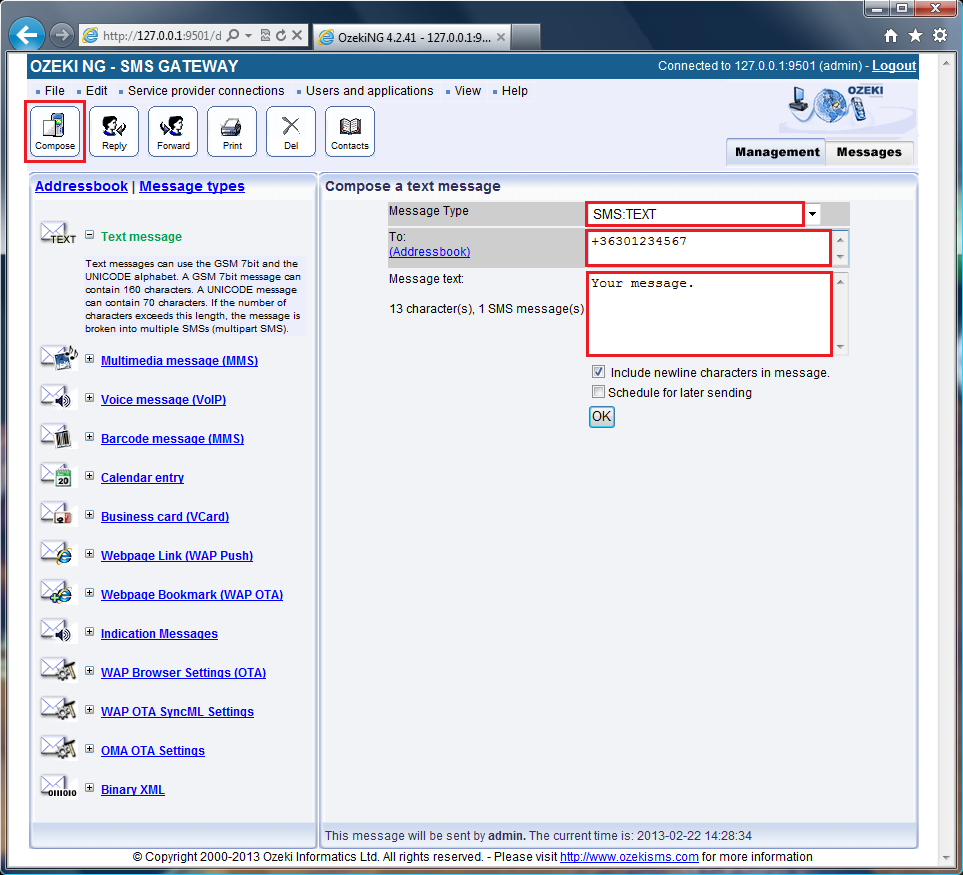Screen dimensions: 963x875
Task: Open the Compose message tool
Action: click(x=55, y=131)
